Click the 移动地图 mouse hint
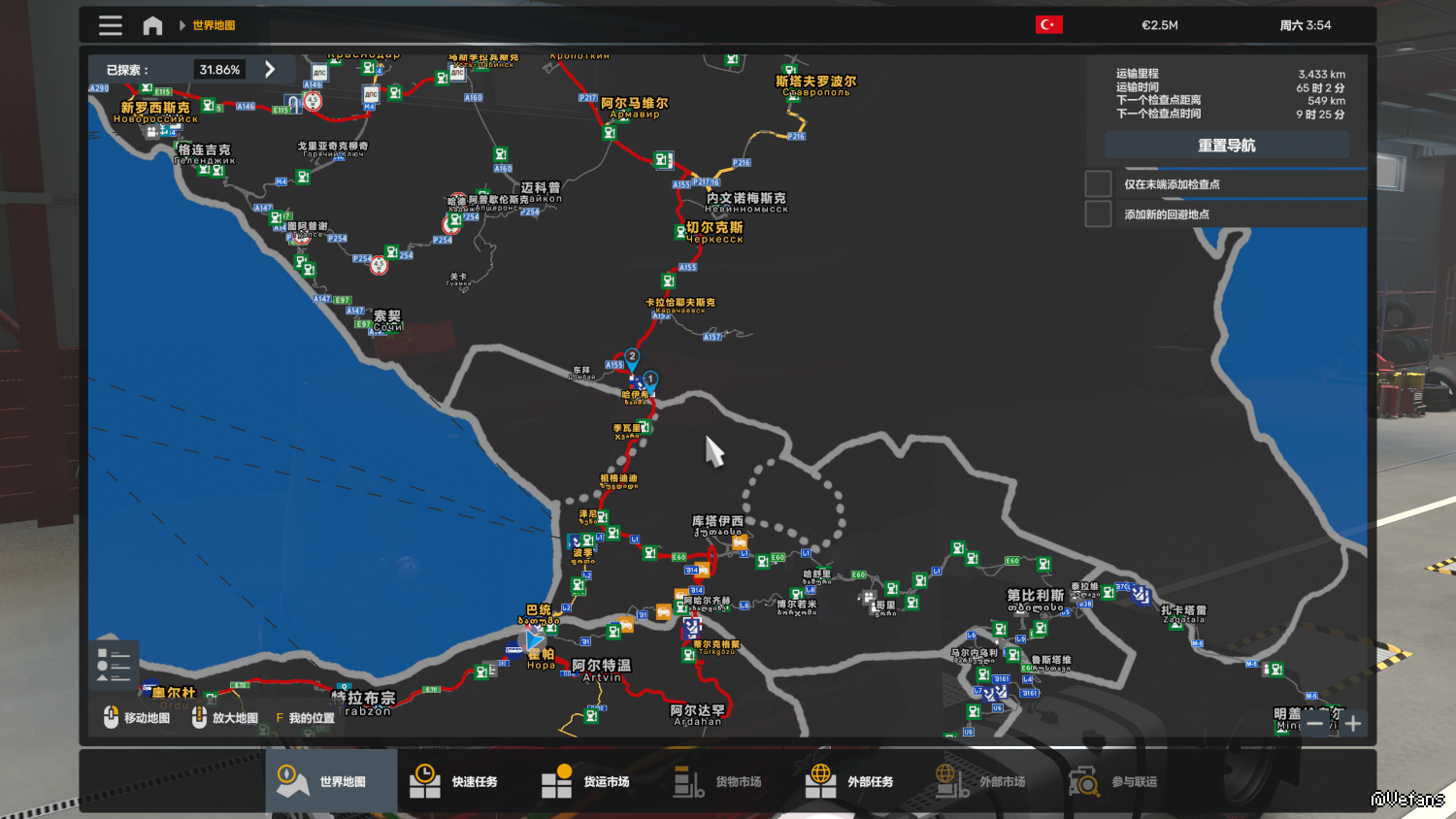This screenshot has height=819, width=1456. 137,718
